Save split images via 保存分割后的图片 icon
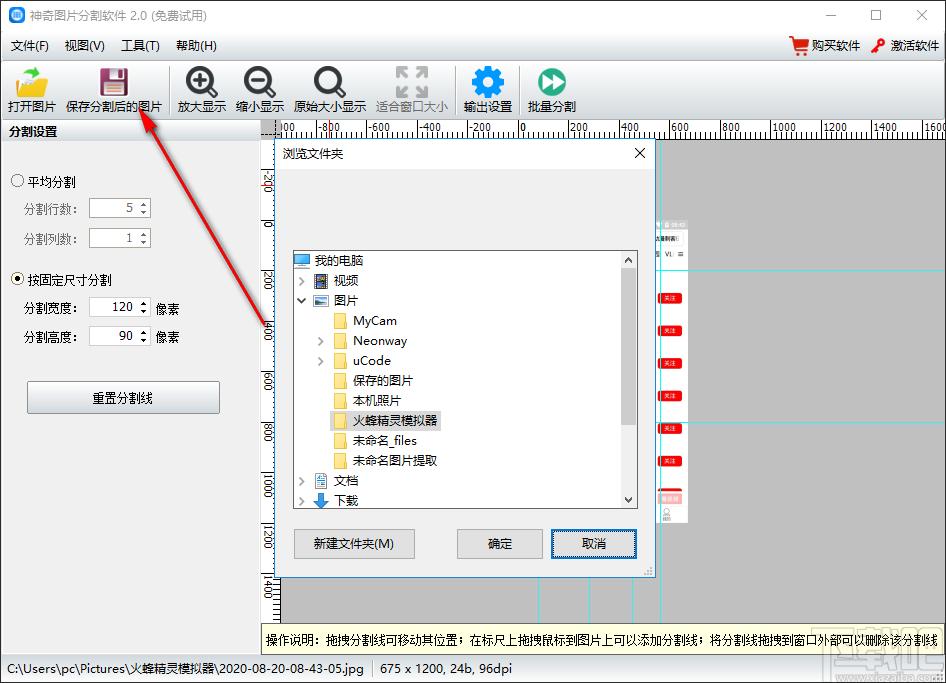The image size is (946, 683). (x=113, y=89)
